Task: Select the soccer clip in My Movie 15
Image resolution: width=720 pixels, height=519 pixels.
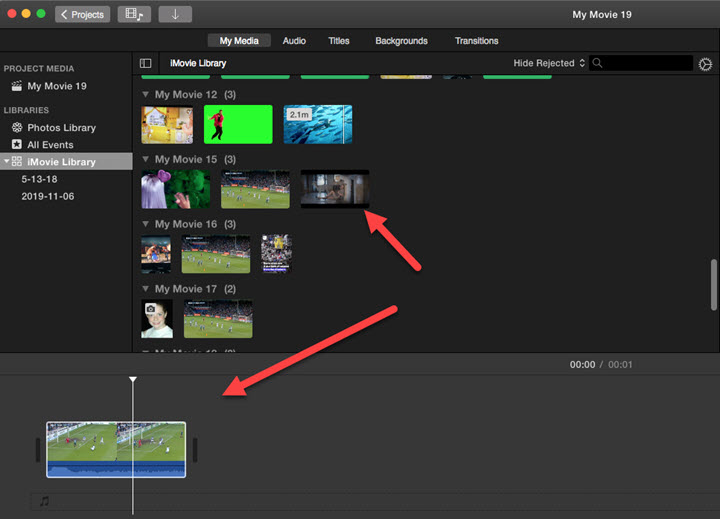Action: [x=255, y=189]
